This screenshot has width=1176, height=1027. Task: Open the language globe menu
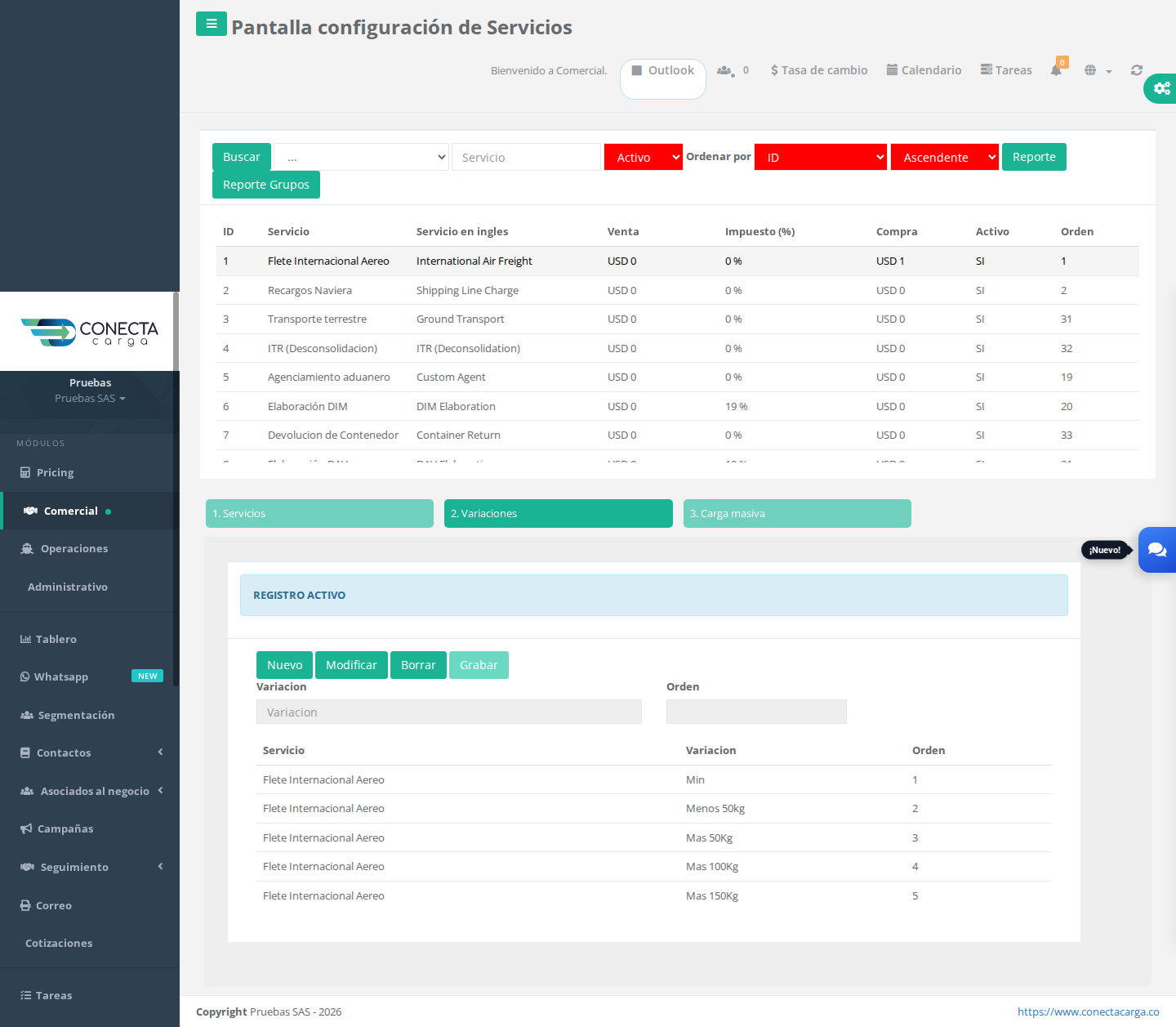pos(1098,70)
